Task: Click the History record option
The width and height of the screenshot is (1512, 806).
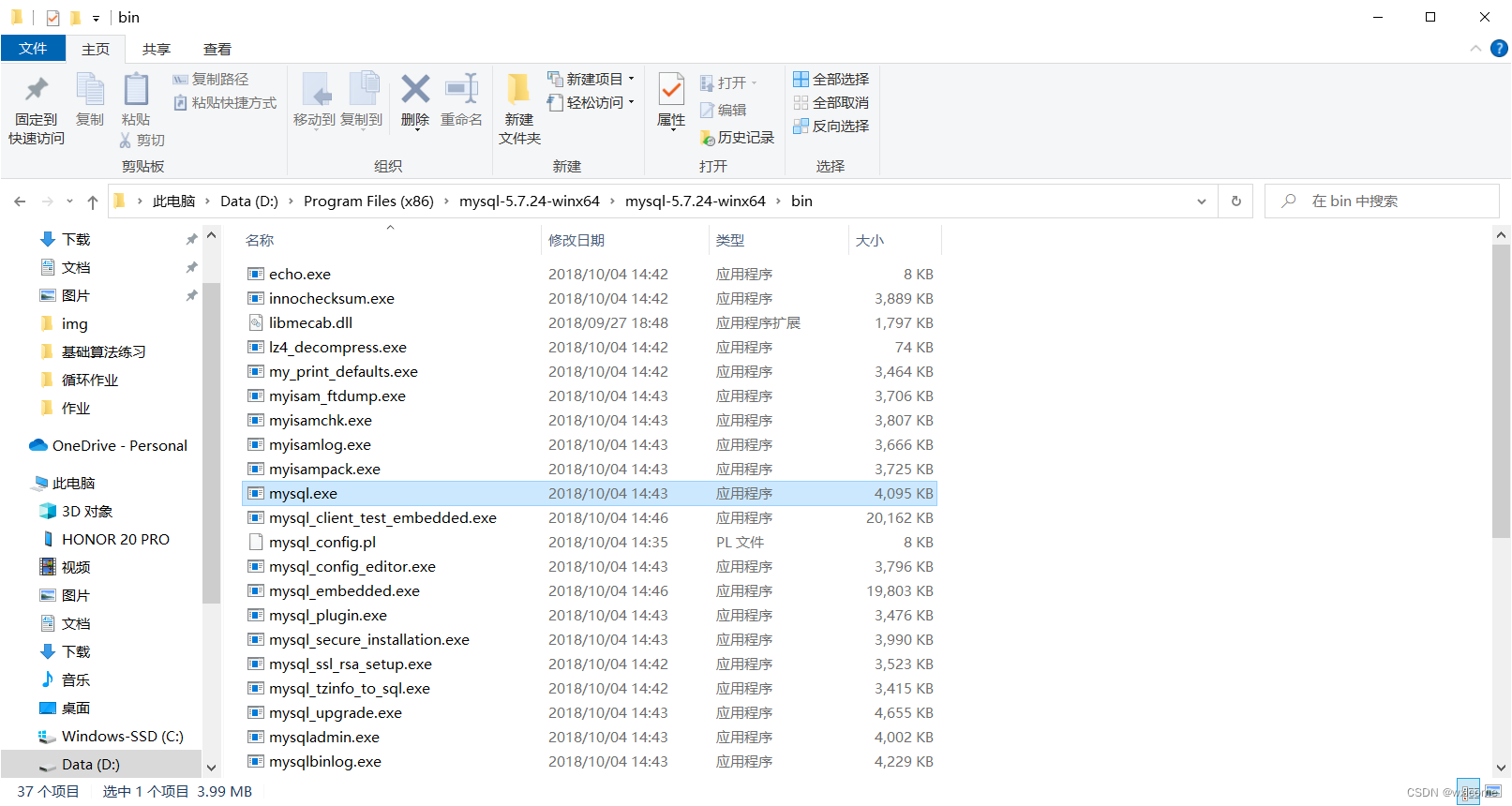Action: click(x=737, y=138)
